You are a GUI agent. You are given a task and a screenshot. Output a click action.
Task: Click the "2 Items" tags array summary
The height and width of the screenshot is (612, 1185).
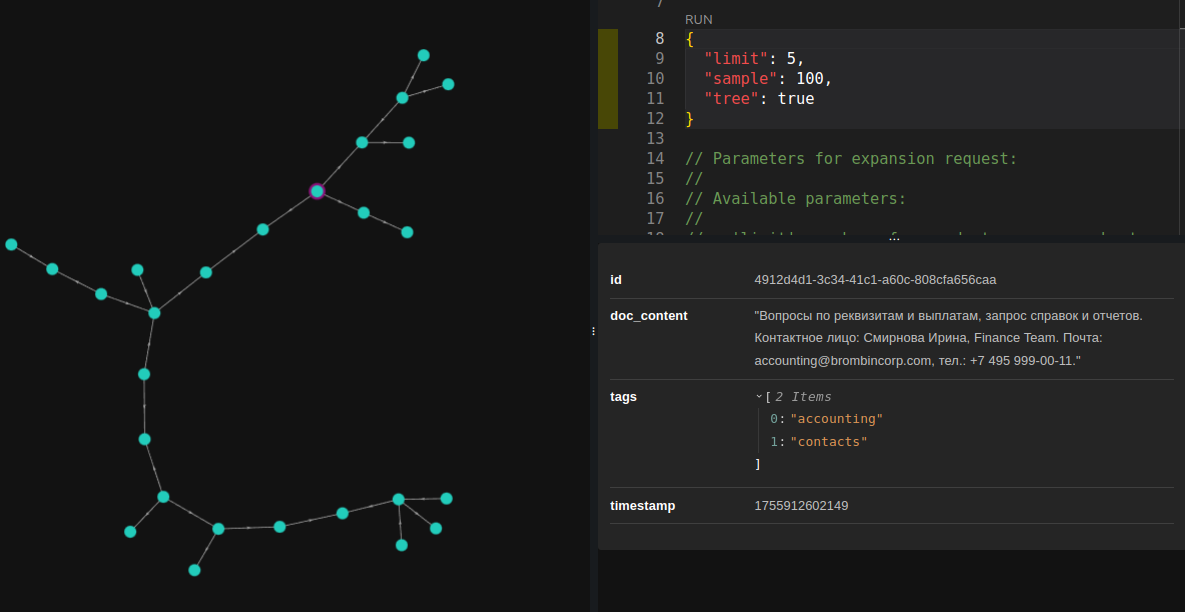tap(802, 397)
